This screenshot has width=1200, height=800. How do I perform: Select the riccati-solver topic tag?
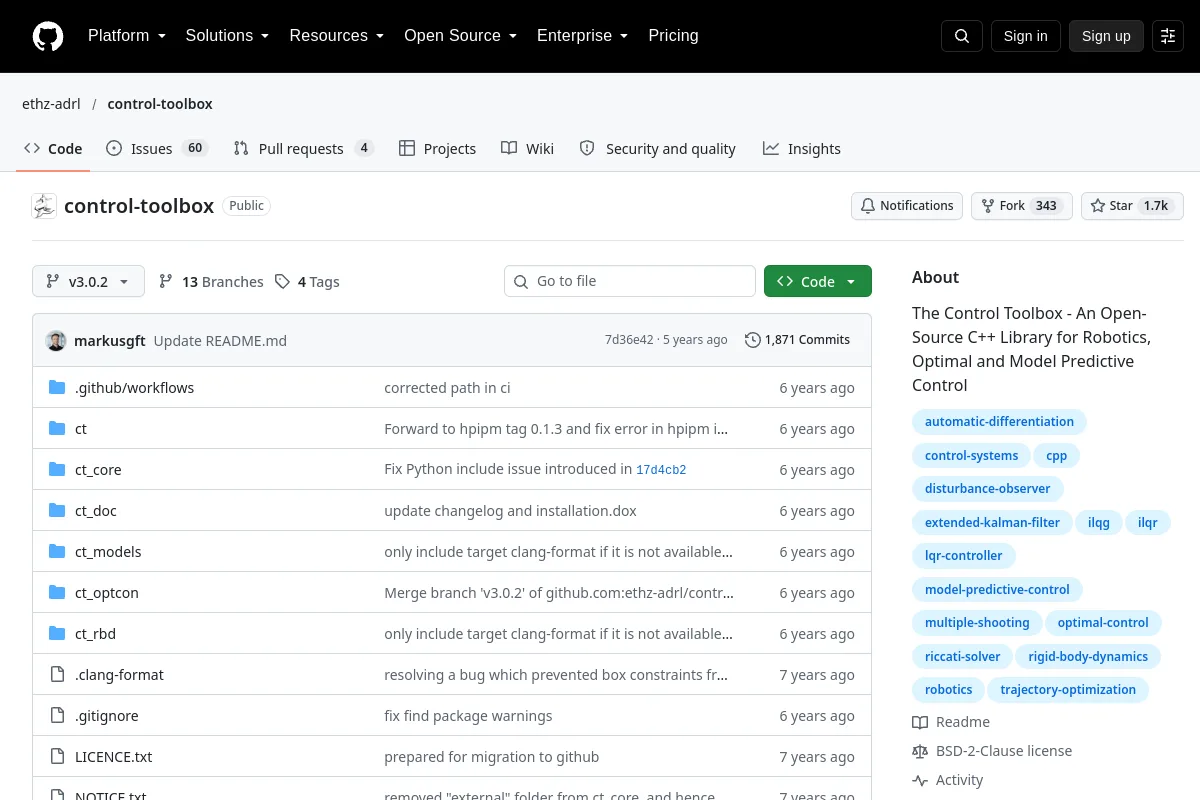pos(962,657)
